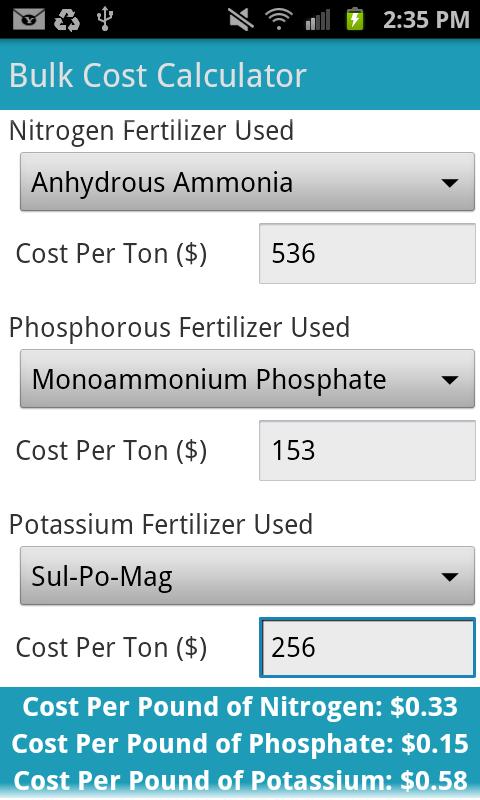Tap the arrow on potassium fertilizer spinner
This screenshot has height=800, width=480.
tap(449, 577)
